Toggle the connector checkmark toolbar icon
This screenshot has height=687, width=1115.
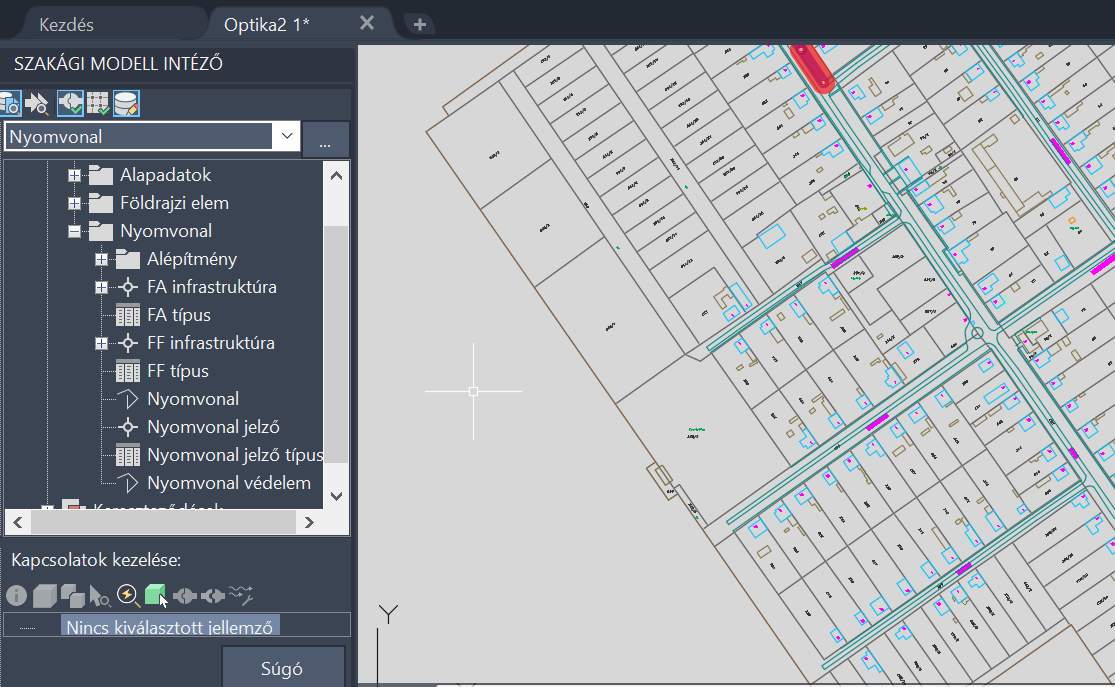point(70,103)
